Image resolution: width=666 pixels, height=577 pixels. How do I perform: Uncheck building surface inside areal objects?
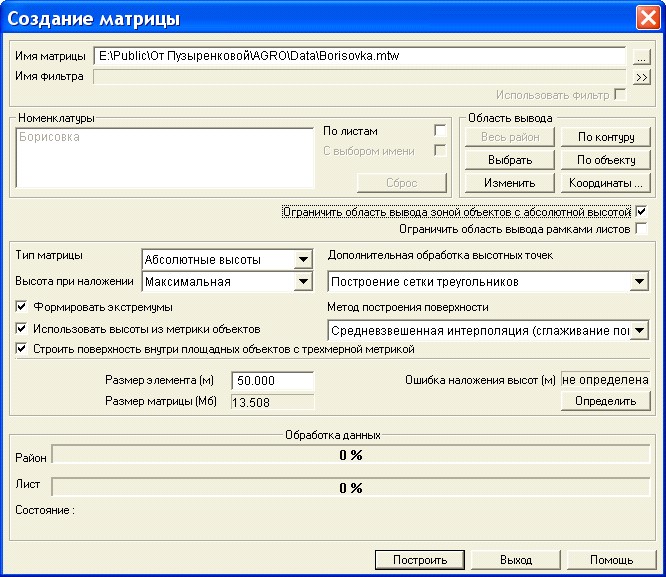22,349
